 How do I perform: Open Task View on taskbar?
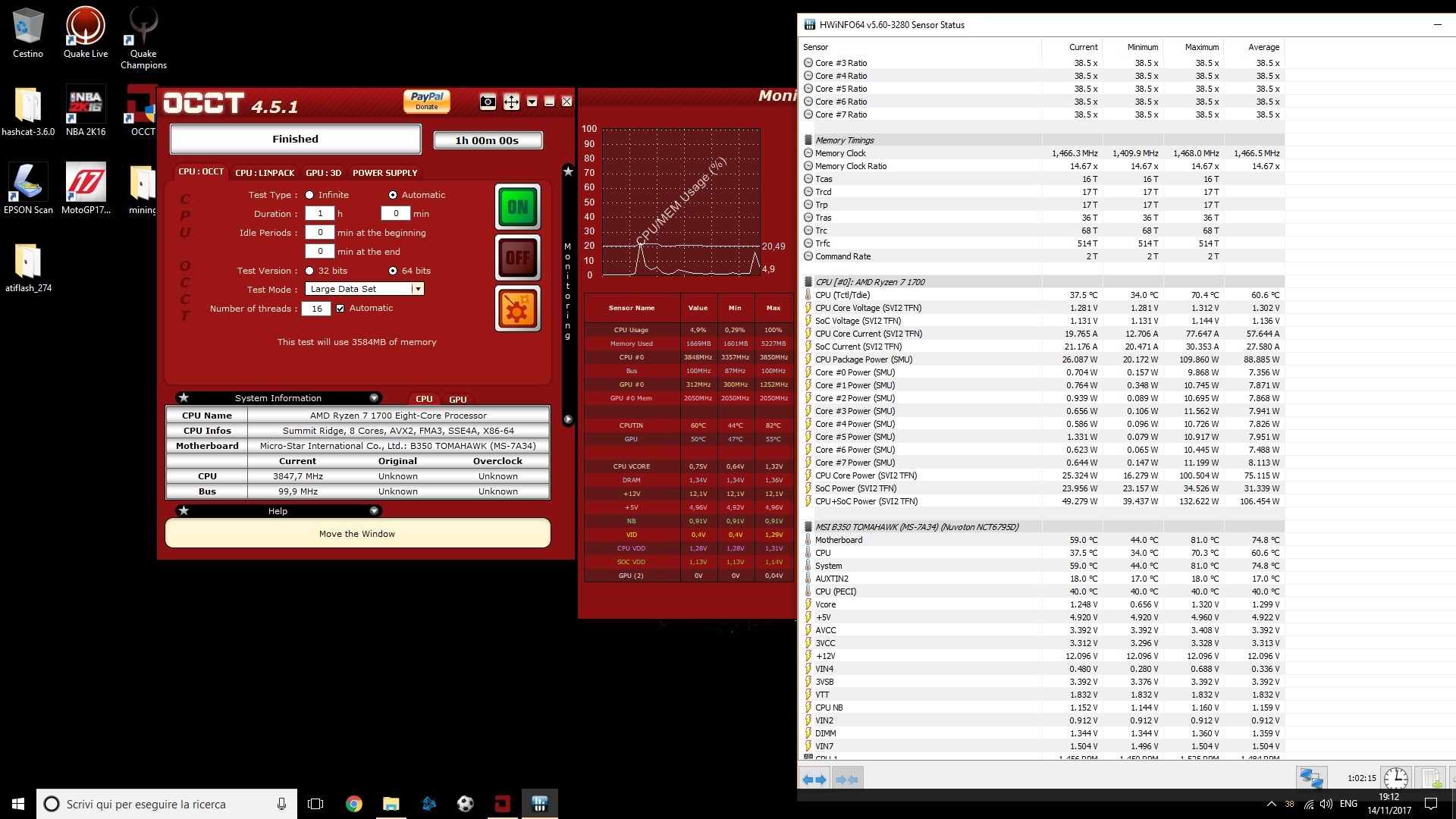point(315,804)
